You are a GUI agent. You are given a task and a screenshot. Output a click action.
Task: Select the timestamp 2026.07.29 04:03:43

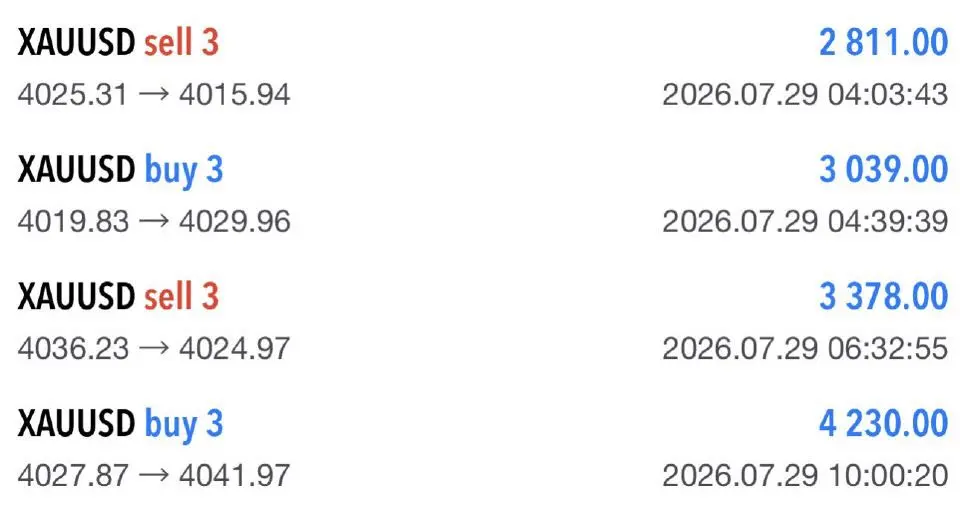click(805, 94)
